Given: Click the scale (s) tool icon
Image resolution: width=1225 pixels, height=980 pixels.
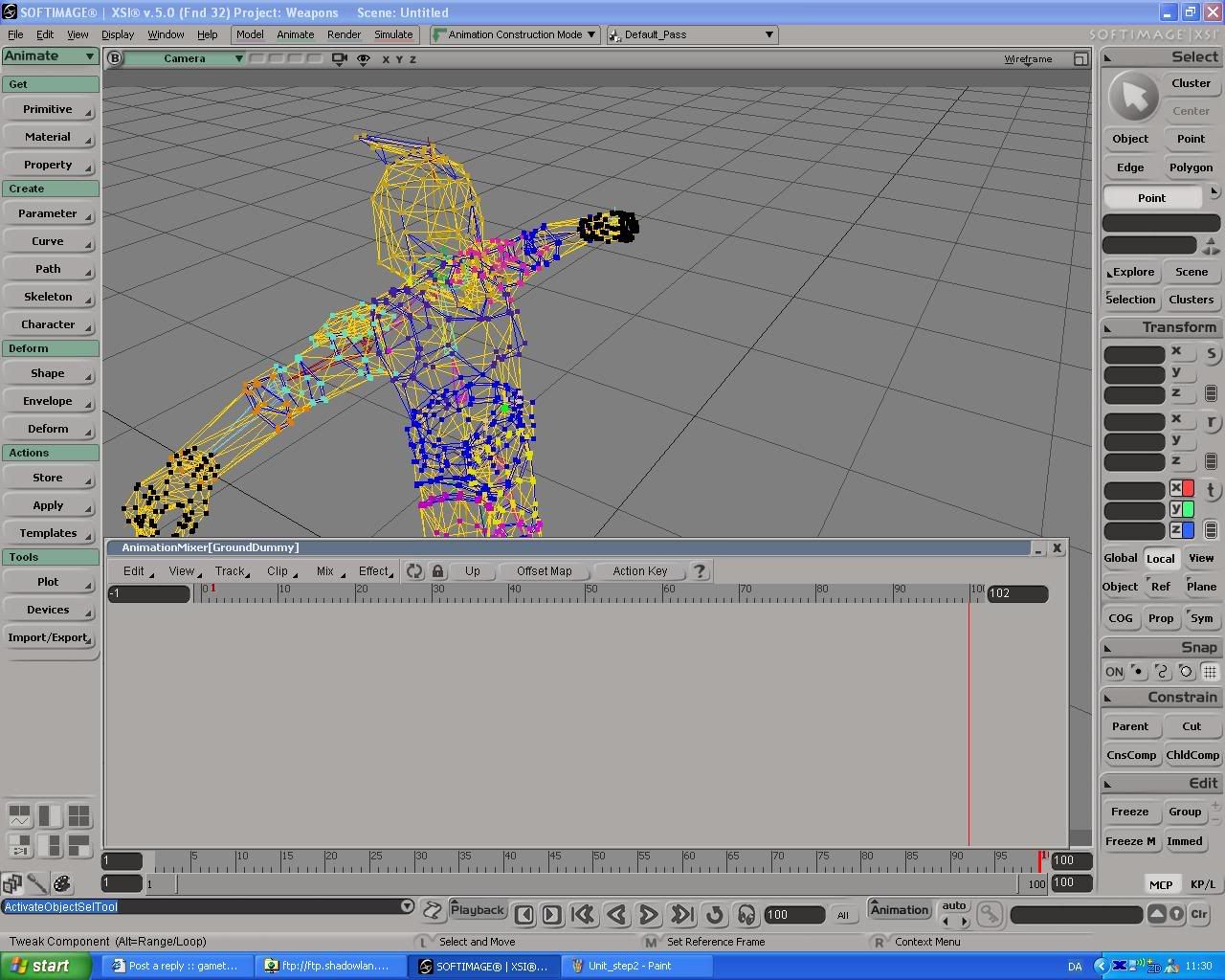Looking at the screenshot, I should [x=1211, y=354].
